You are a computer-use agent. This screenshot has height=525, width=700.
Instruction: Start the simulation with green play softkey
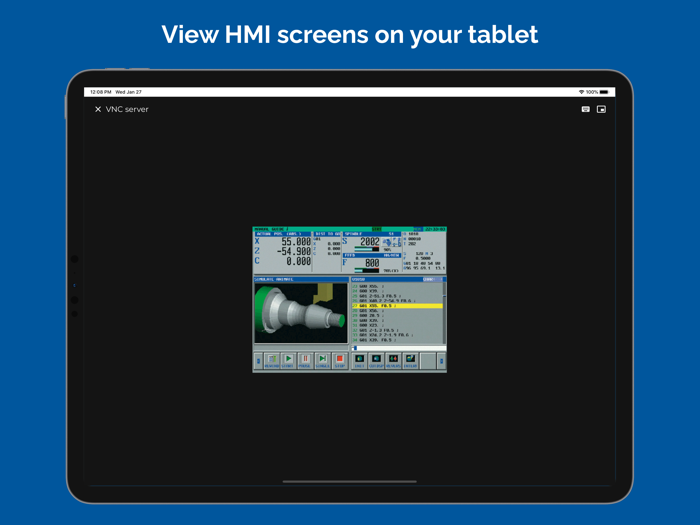[x=288, y=361]
